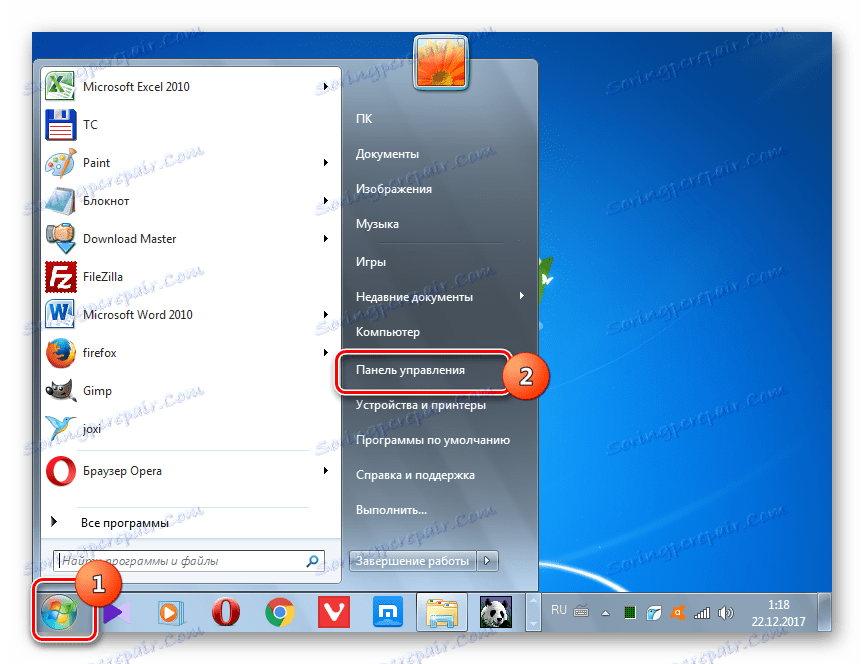Screen dimensions: 864x664
Task: Open Программы по умолчанию
Action: (433, 440)
